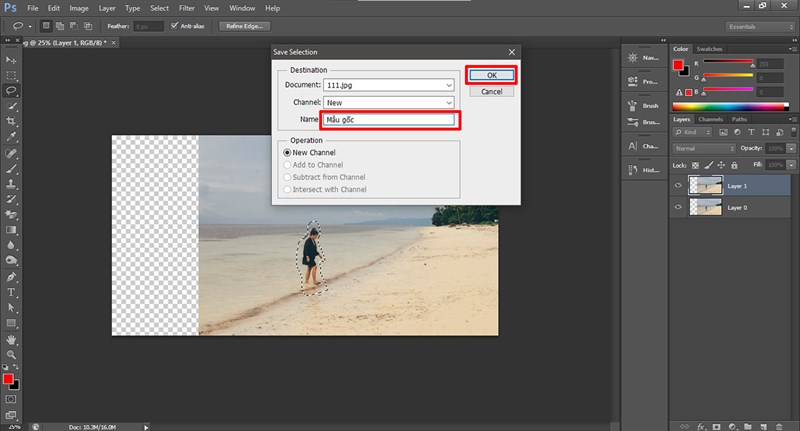The width and height of the screenshot is (800, 431).
Task: Open the Opacity slider dropdown
Action: tap(791, 148)
